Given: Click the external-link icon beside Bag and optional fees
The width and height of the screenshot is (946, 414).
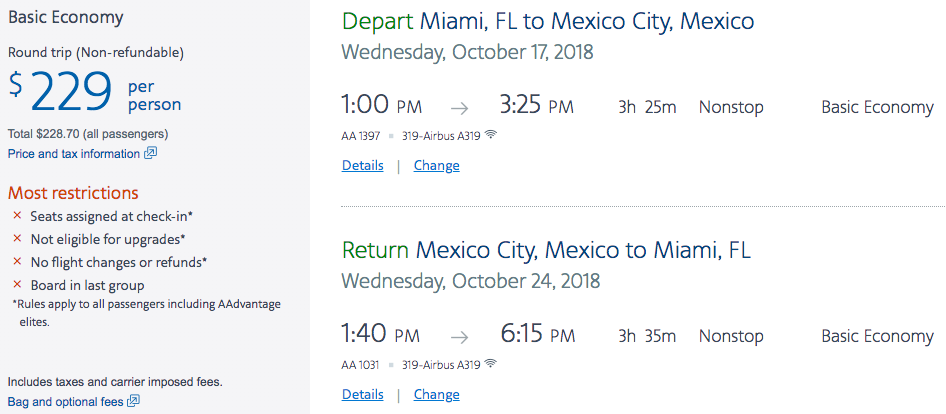Looking at the screenshot, I should pyautogui.click(x=134, y=402).
